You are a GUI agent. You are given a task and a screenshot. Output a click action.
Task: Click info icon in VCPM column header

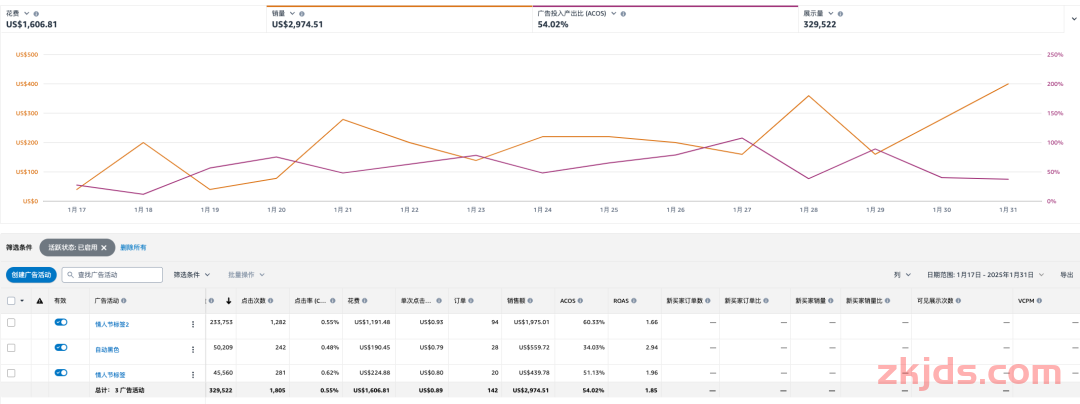click(1039, 301)
